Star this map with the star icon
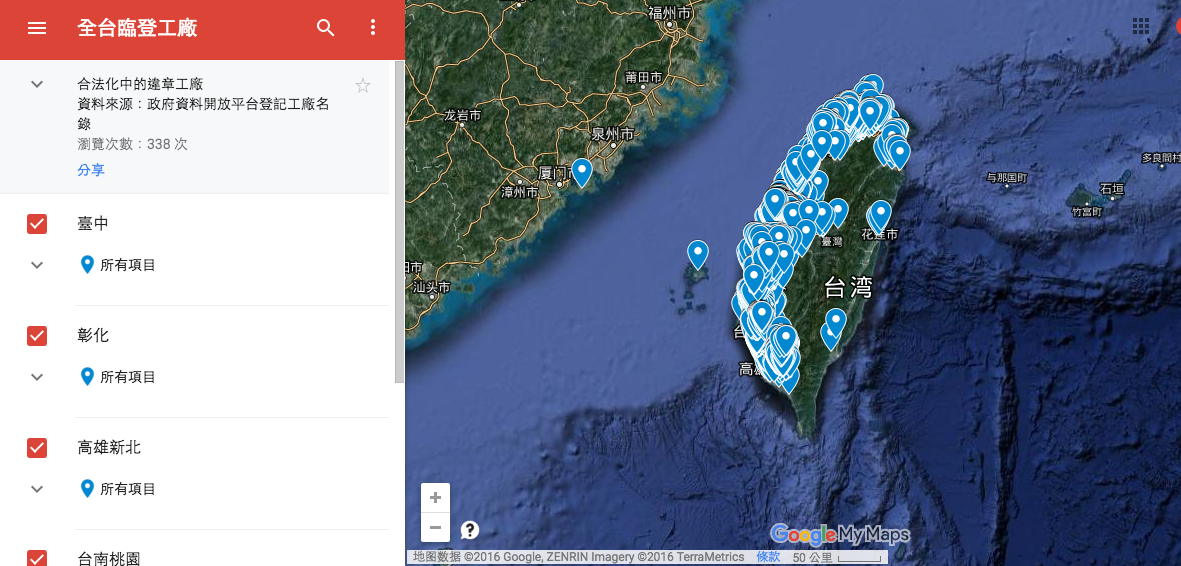1181x566 pixels. click(363, 85)
